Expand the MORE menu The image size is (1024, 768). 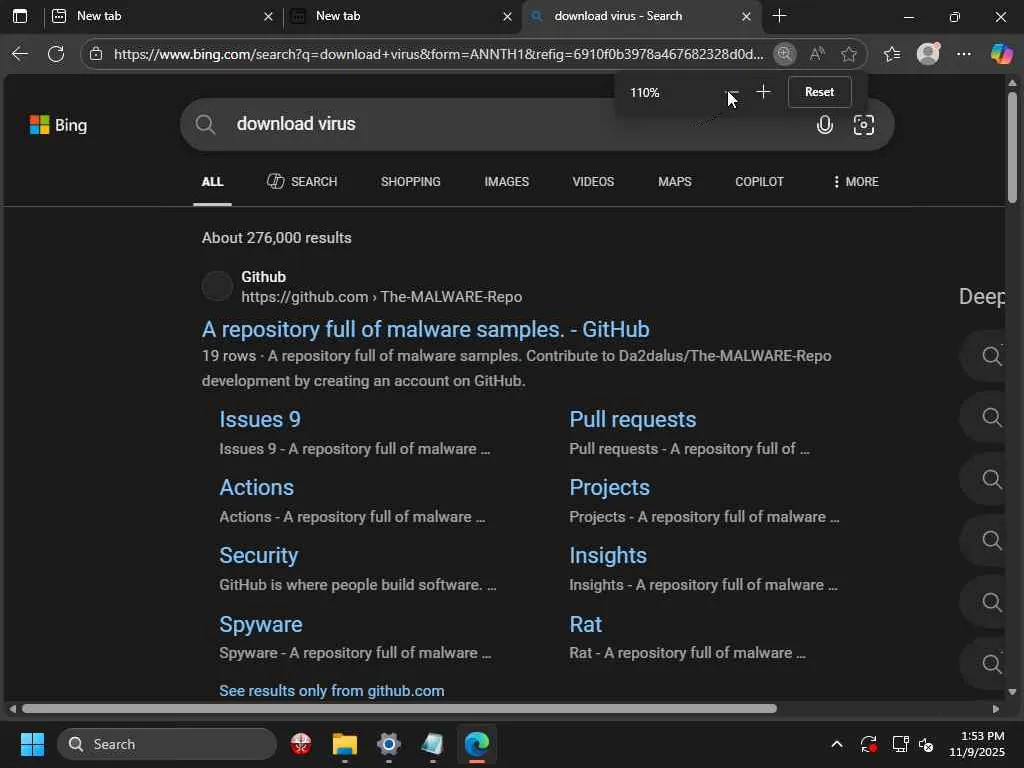[x=855, y=182]
